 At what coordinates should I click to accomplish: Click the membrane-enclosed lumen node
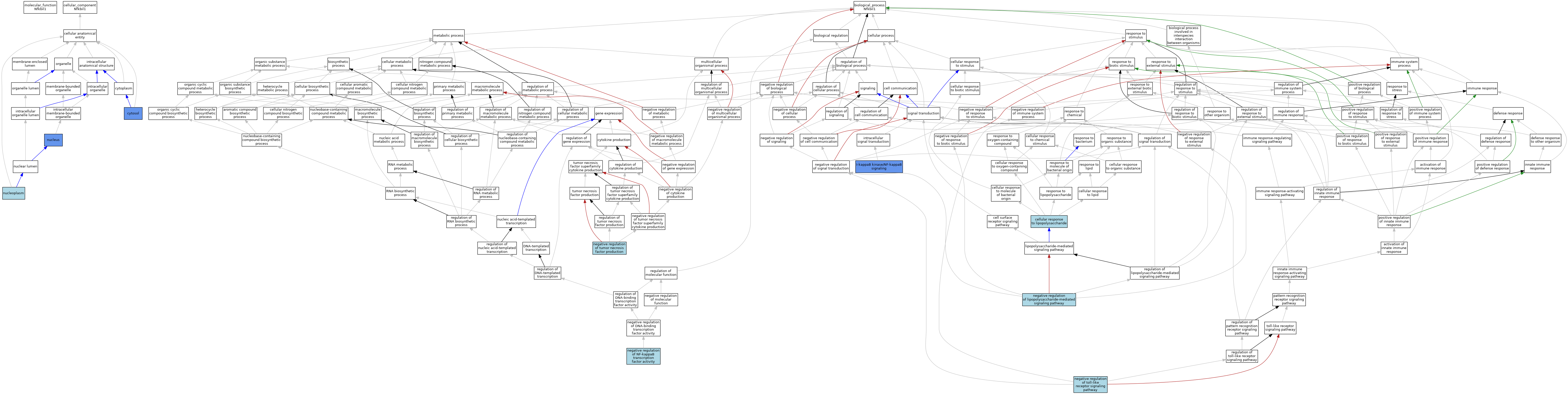click(30, 63)
